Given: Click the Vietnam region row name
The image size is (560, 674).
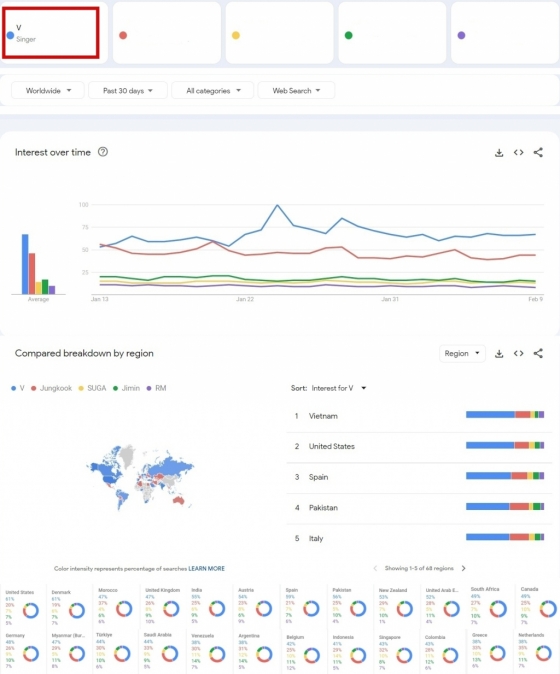Looking at the screenshot, I should (x=323, y=416).
